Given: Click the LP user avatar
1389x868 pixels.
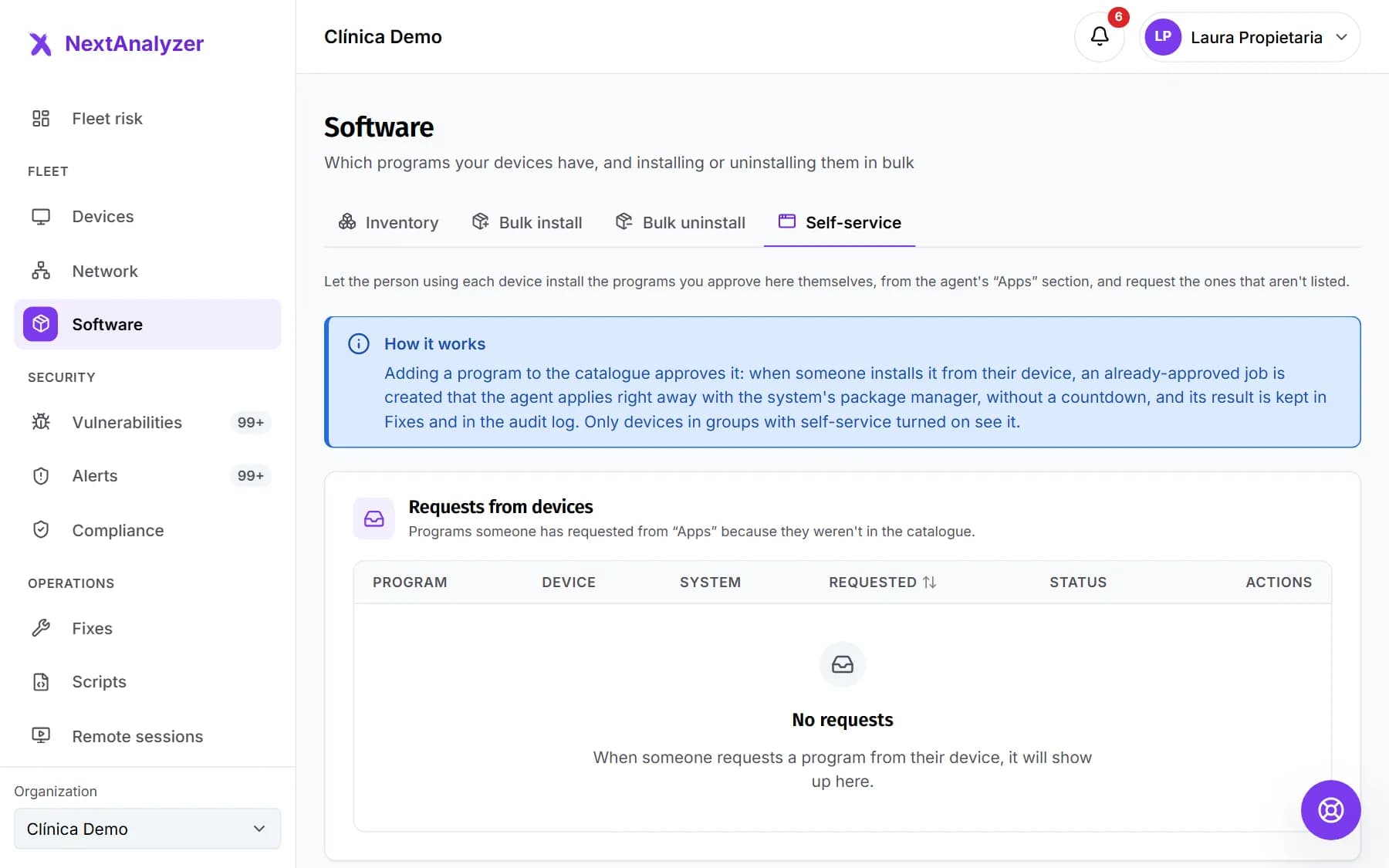Looking at the screenshot, I should pos(1163,37).
